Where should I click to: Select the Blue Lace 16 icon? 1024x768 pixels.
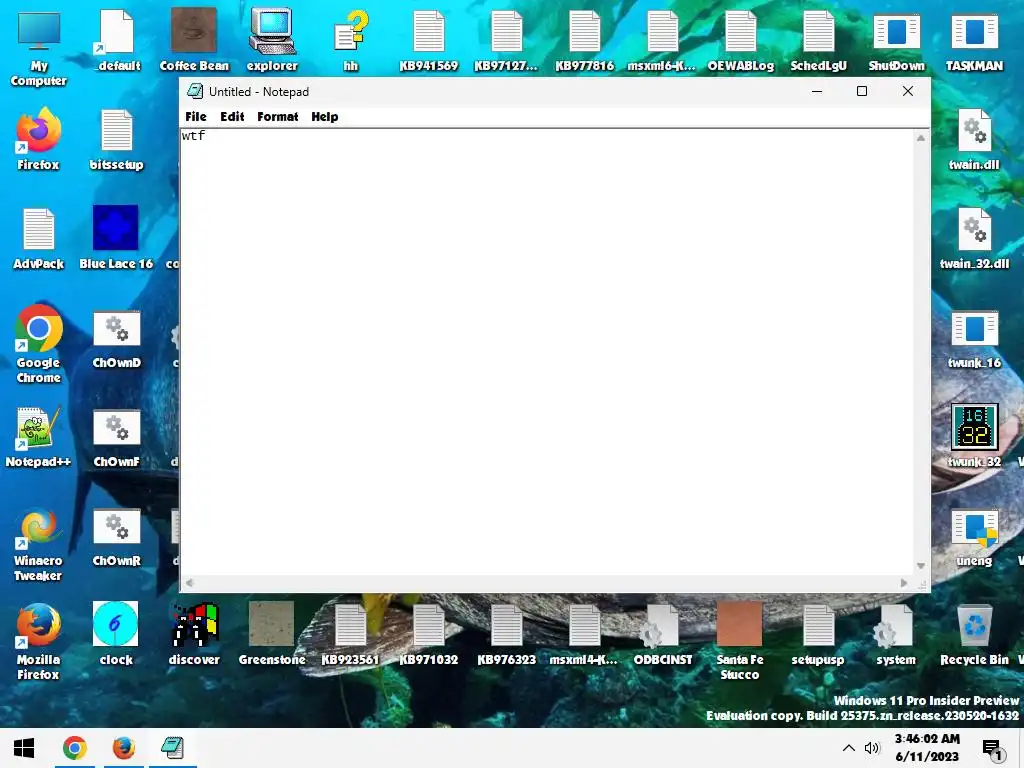tap(116, 238)
